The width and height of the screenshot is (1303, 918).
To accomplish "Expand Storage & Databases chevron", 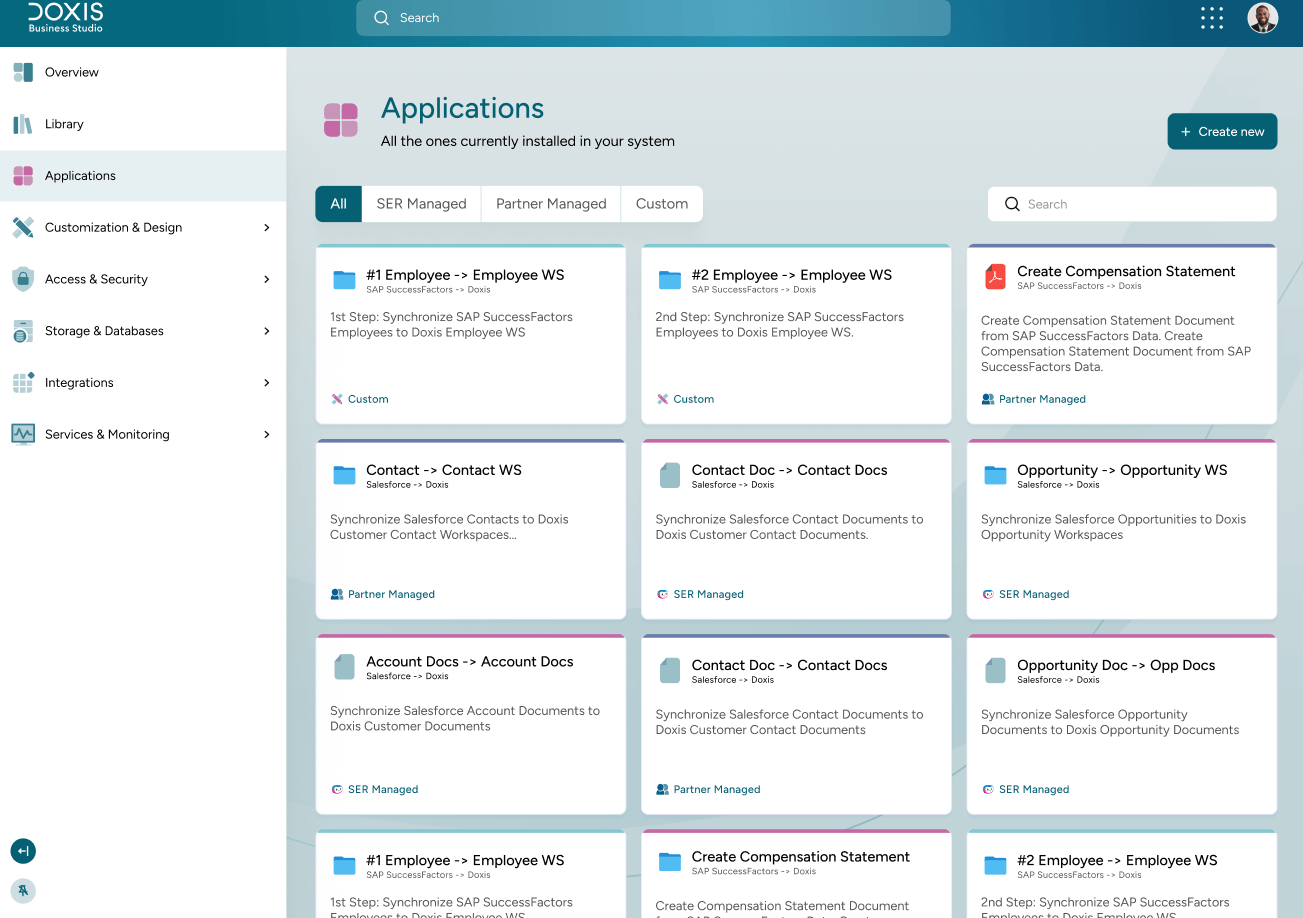I will 267,331.
